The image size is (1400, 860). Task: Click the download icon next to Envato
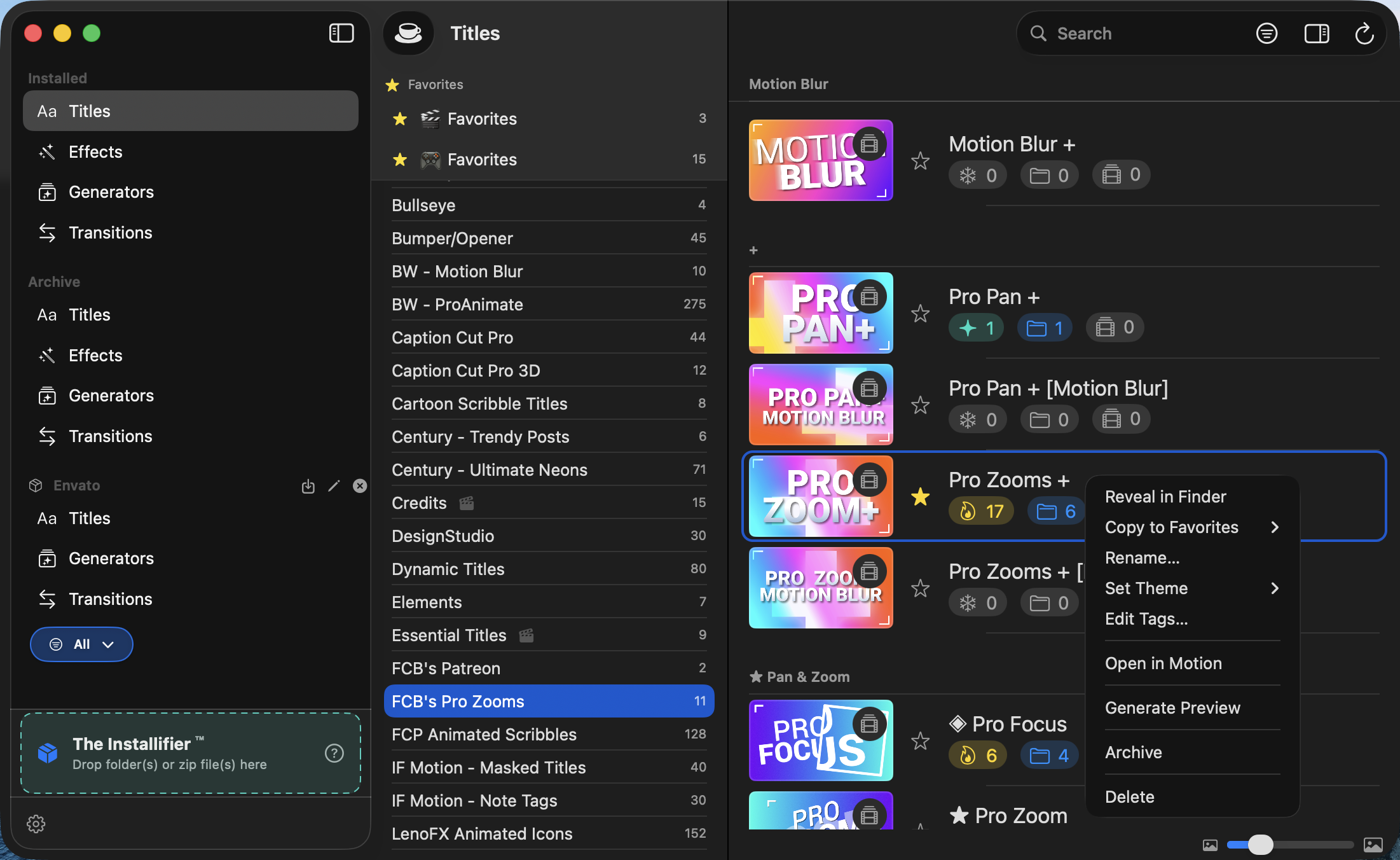pos(308,486)
